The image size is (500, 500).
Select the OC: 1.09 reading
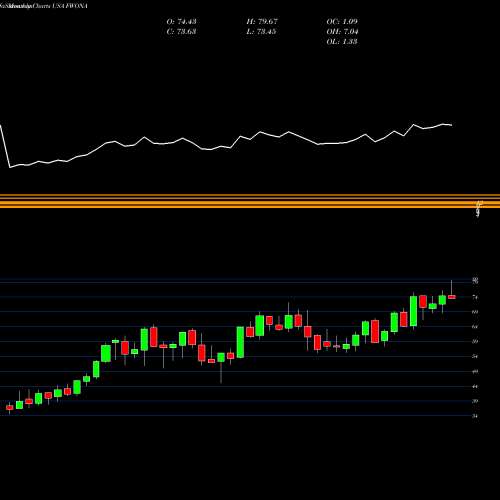coord(342,22)
